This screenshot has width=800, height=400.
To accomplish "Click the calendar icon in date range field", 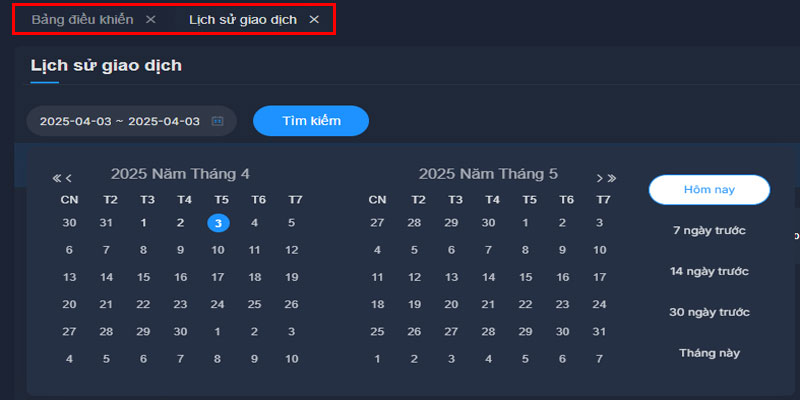I will [x=217, y=121].
